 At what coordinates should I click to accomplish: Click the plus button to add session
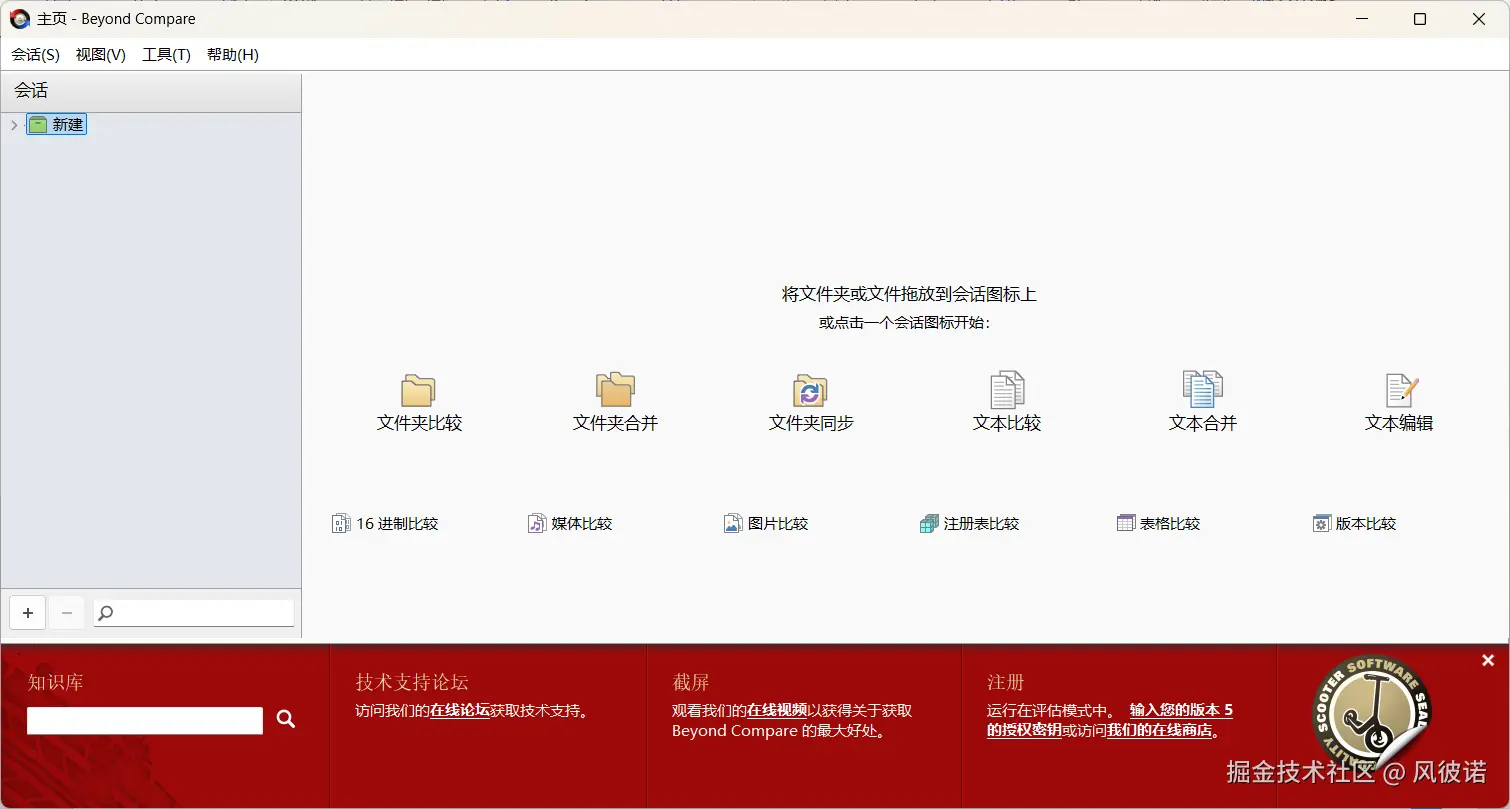point(28,613)
